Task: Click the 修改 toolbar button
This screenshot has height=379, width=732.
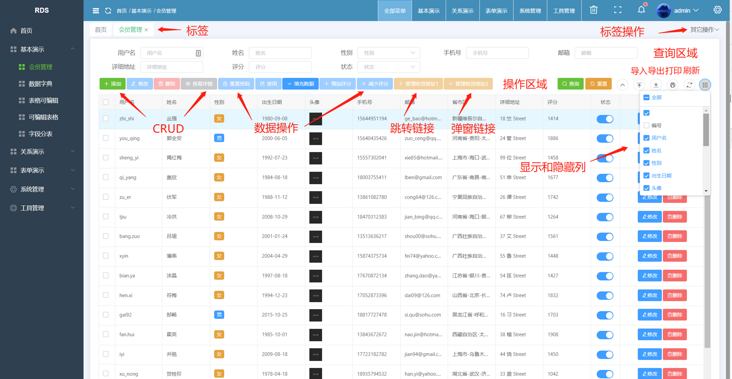Action: point(140,84)
